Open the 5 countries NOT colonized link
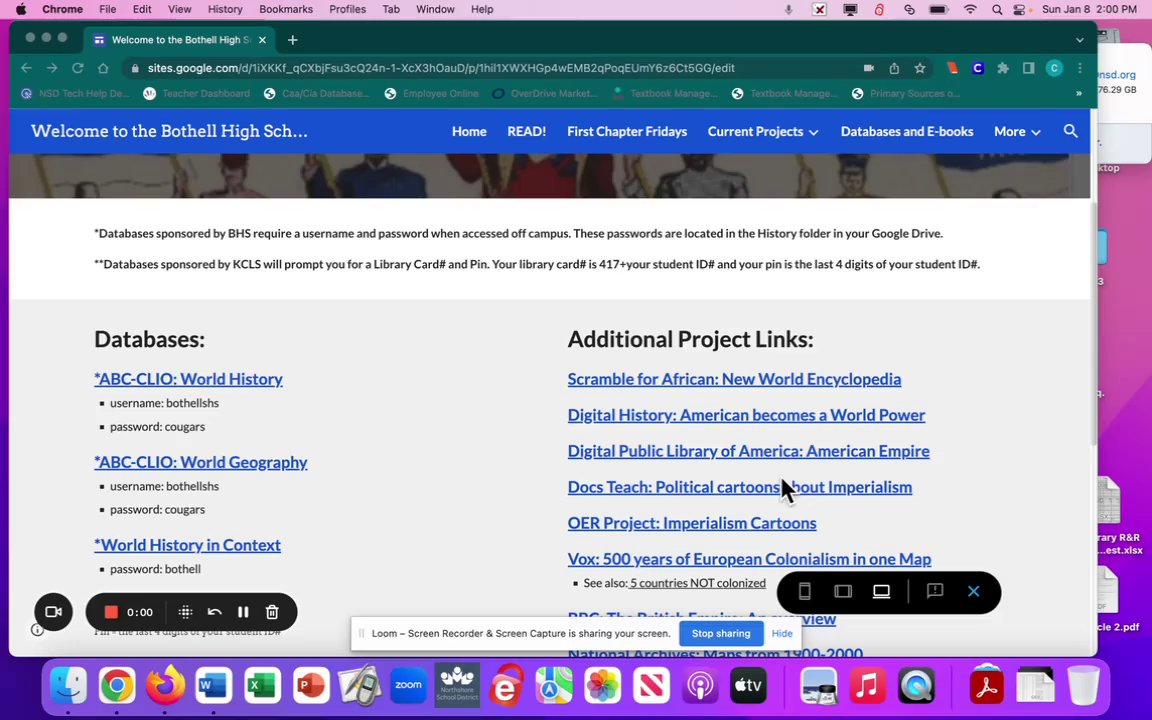The image size is (1152, 720). click(x=697, y=583)
